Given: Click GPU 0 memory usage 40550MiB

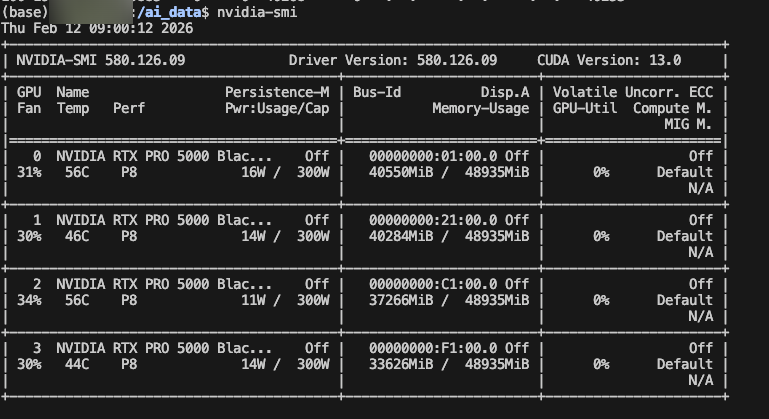Looking at the screenshot, I should click(401, 172).
